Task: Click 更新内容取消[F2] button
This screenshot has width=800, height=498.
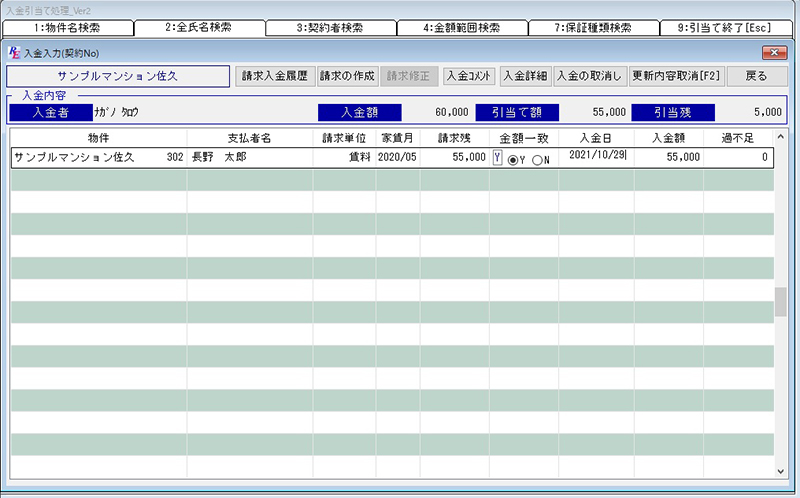Action: point(675,75)
